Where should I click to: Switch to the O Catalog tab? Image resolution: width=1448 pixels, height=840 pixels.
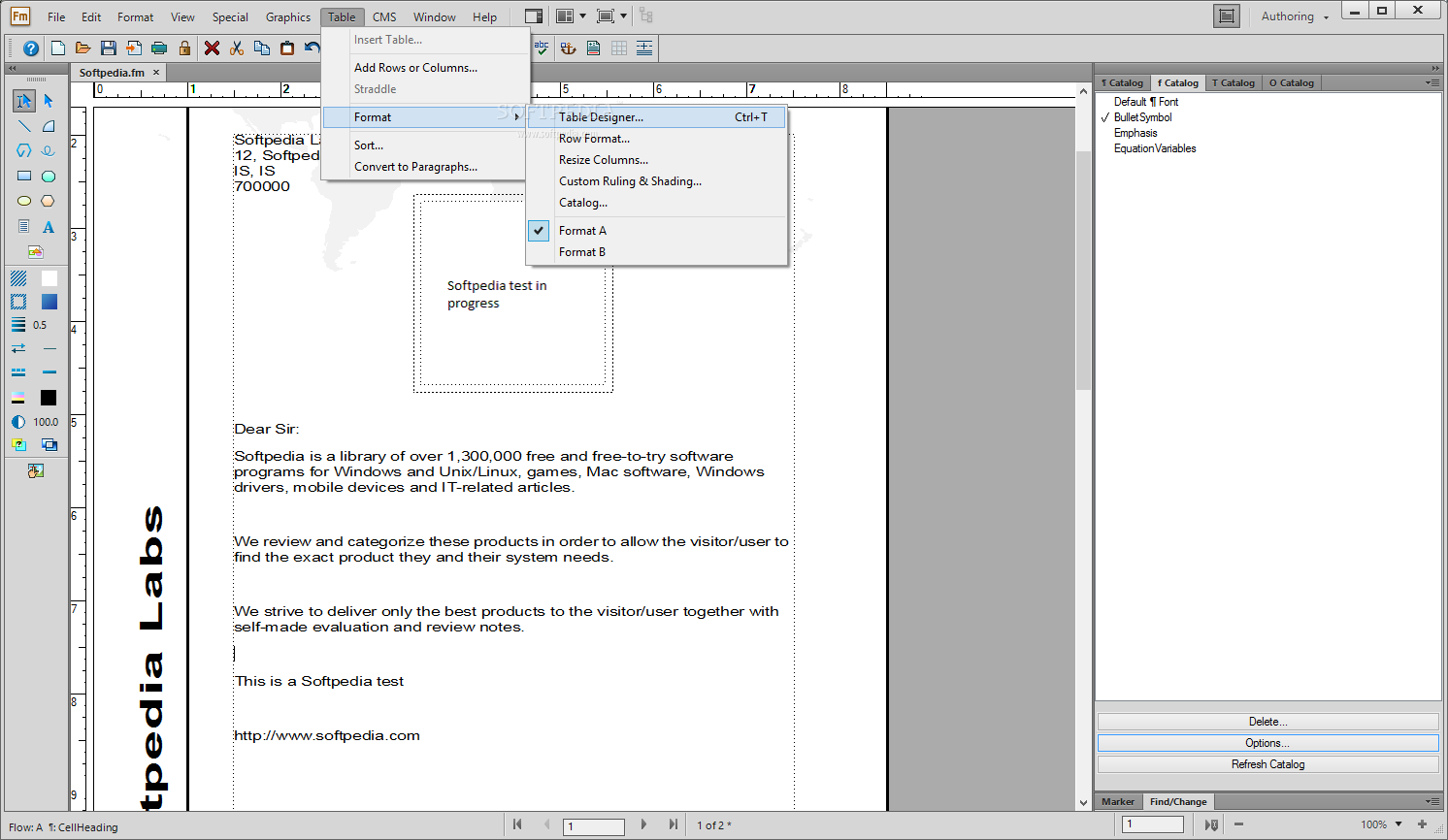(x=1292, y=82)
